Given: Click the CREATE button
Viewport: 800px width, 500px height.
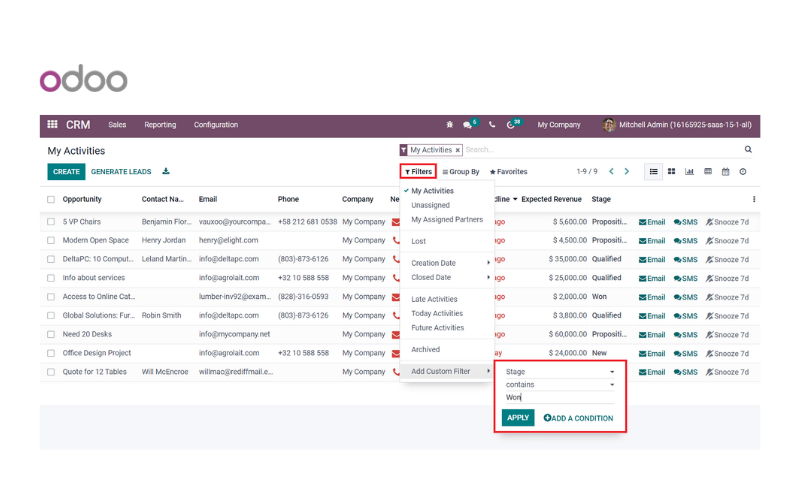Looking at the screenshot, I should [66, 172].
